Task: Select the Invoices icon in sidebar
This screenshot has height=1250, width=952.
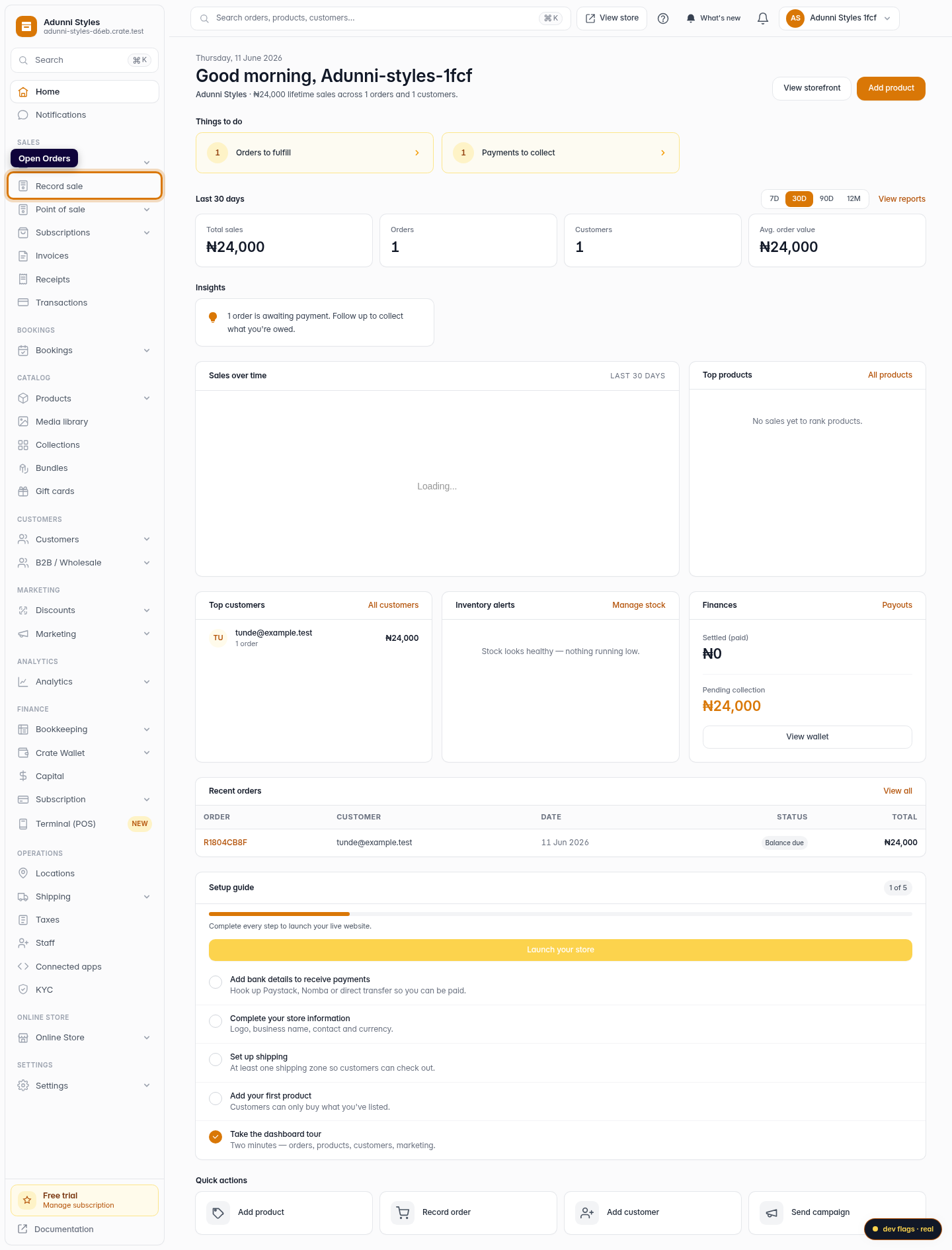Action: tap(23, 256)
